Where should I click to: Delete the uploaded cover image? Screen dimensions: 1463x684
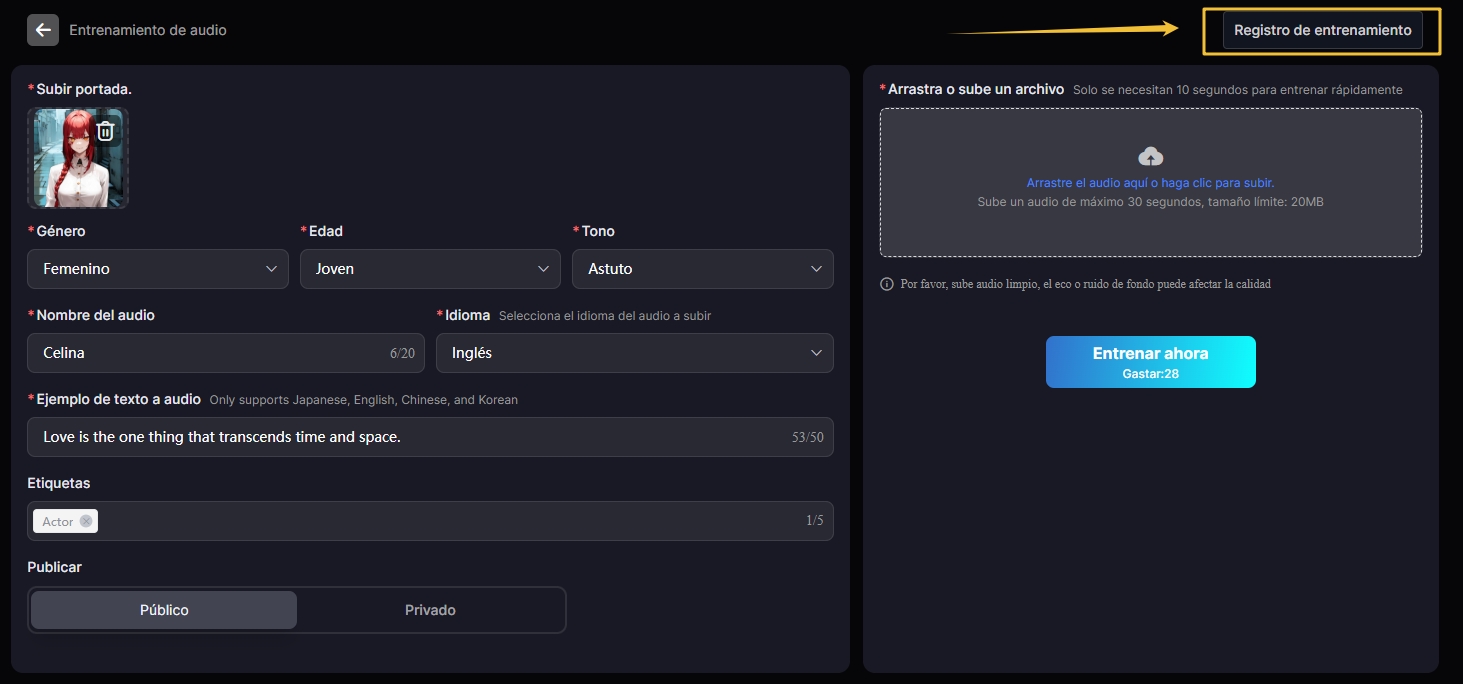(x=106, y=131)
